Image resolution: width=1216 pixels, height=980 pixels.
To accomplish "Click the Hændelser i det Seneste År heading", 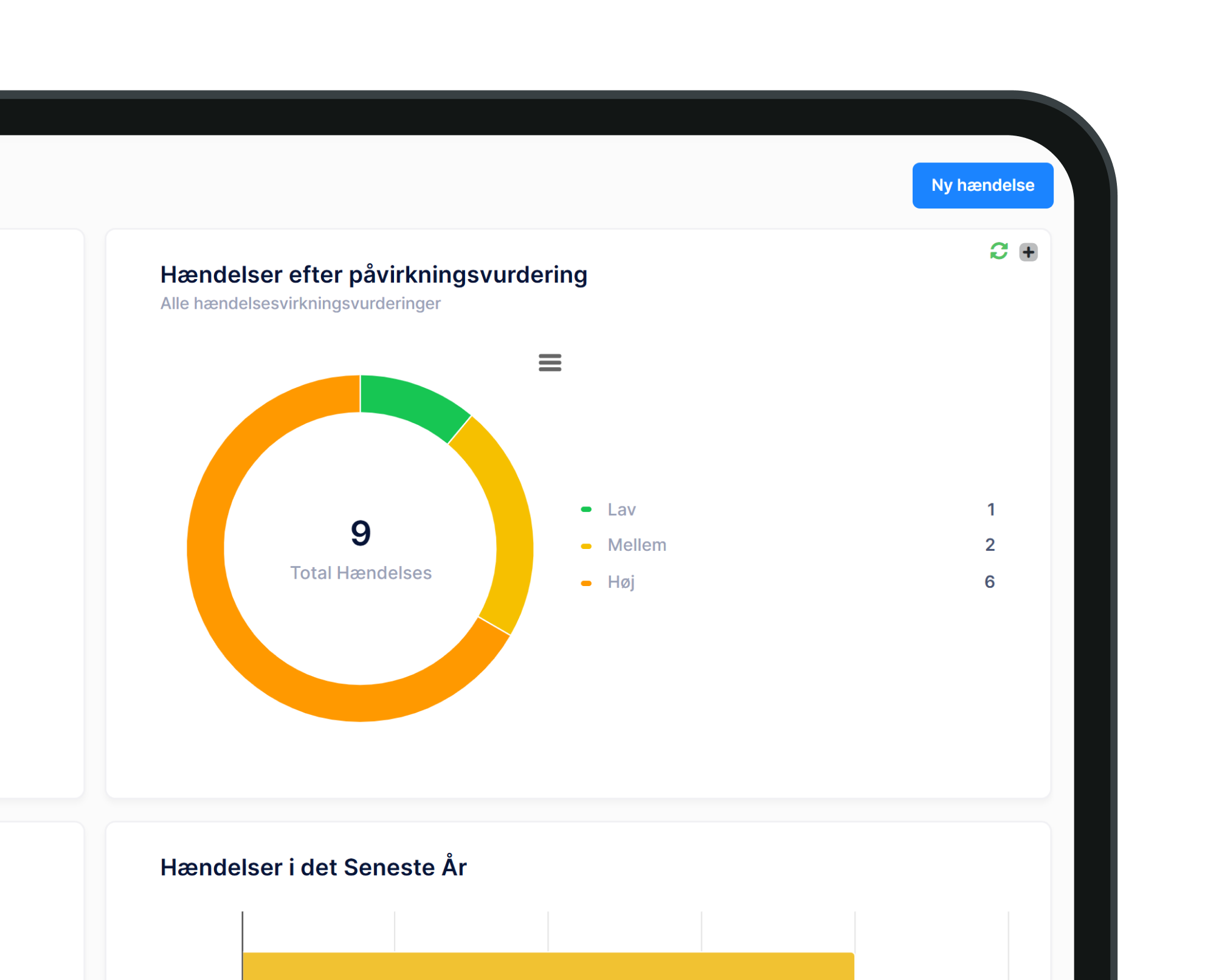I will (x=313, y=868).
